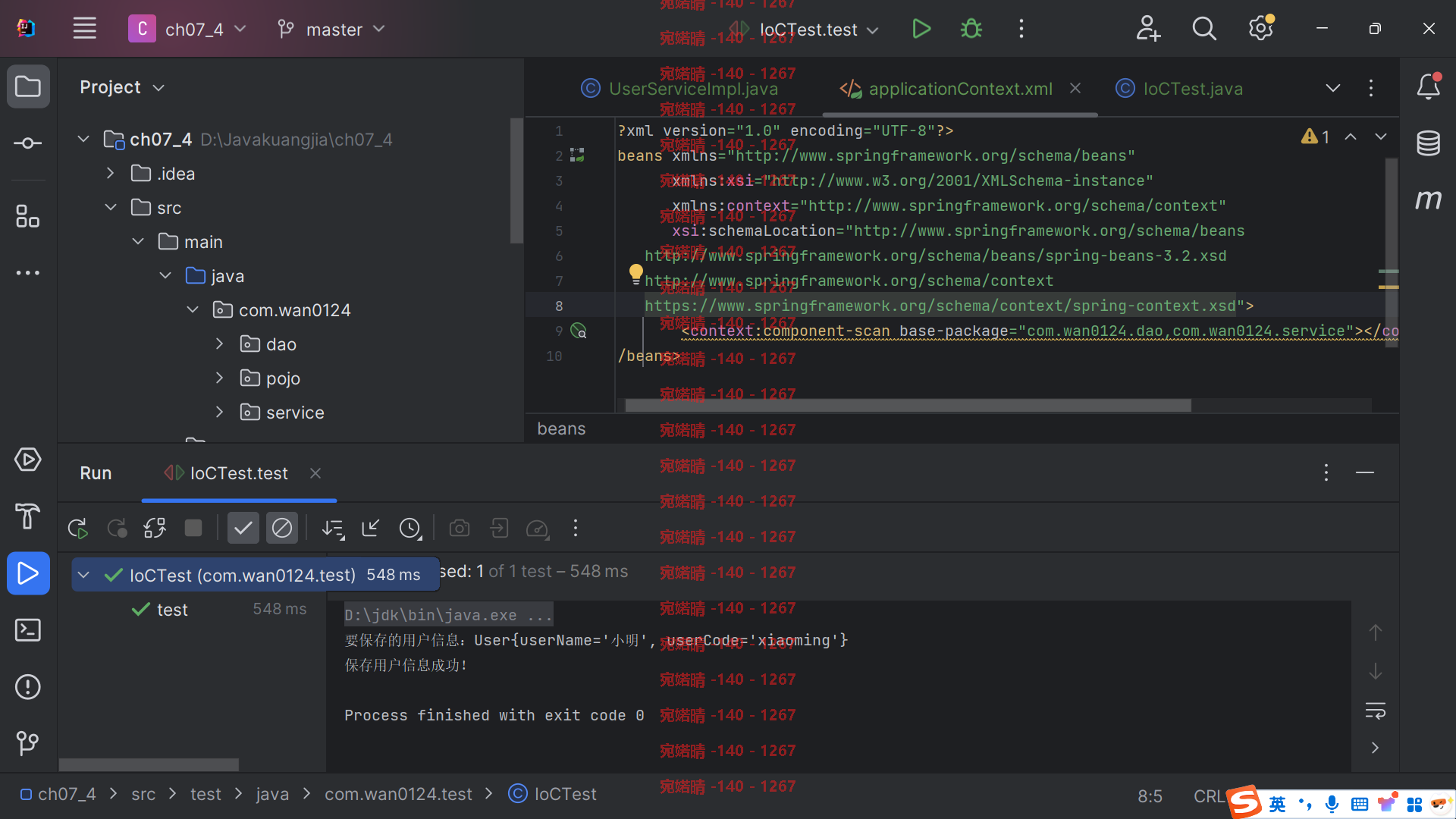Screen dimensions: 1456x819
Task: Collapse the main folder
Action: (x=138, y=242)
